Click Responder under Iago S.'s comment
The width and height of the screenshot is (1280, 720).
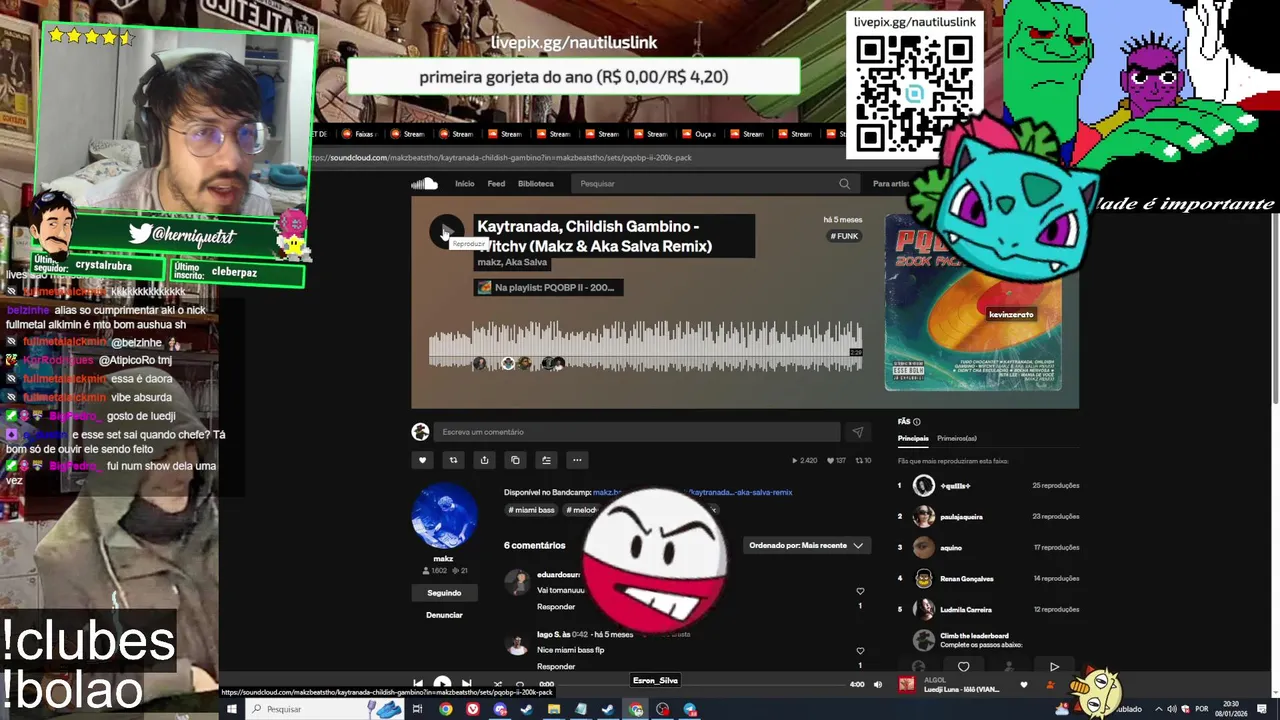click(x=556, y=666)
